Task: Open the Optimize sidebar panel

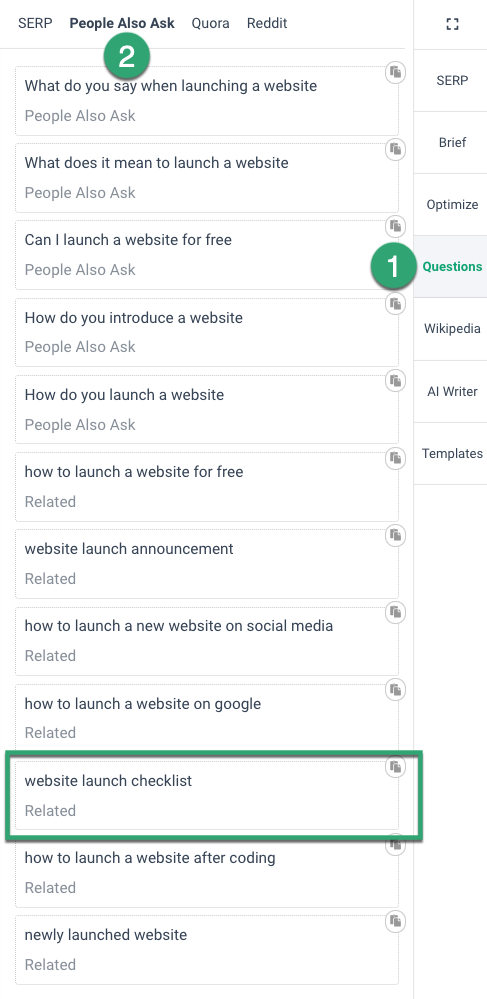Action: (x=452, y=205)
